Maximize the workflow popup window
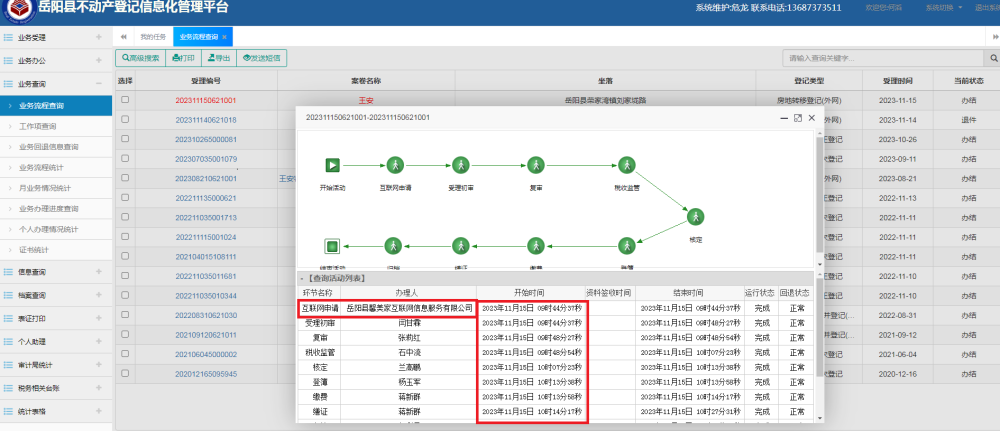The image size is (1000, 431). (797, 118)
